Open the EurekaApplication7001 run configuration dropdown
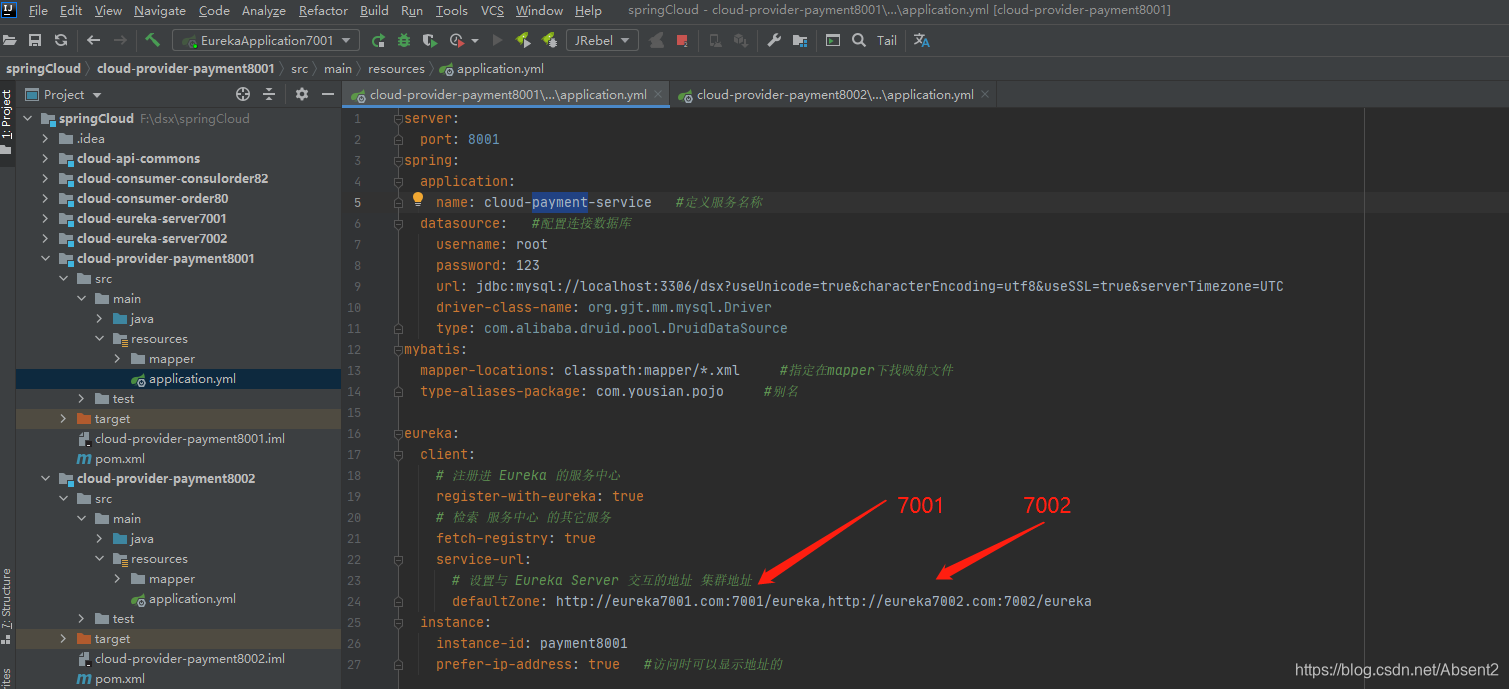Viewport: 1509px width, 689px height. [266, 40]
